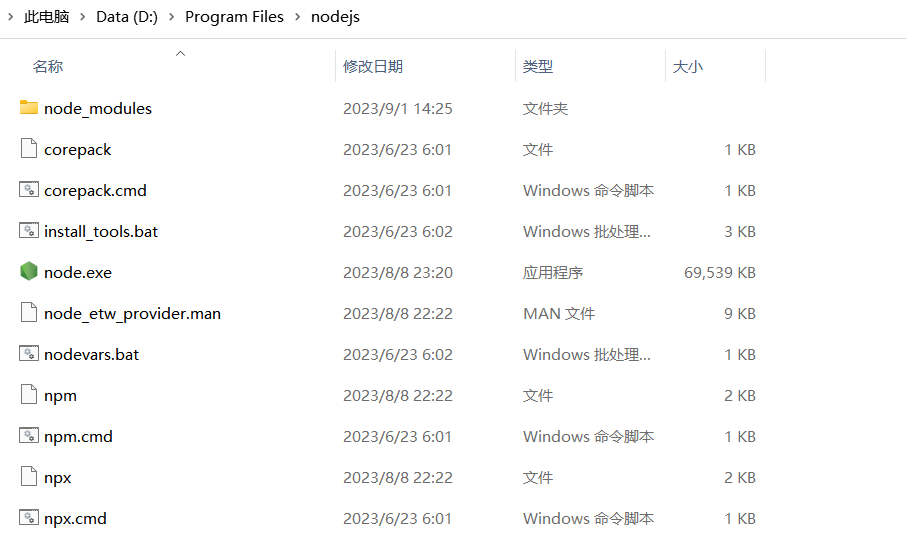Click the size cell of npm row
The image size is (906, 545).
tap(740, 396)
